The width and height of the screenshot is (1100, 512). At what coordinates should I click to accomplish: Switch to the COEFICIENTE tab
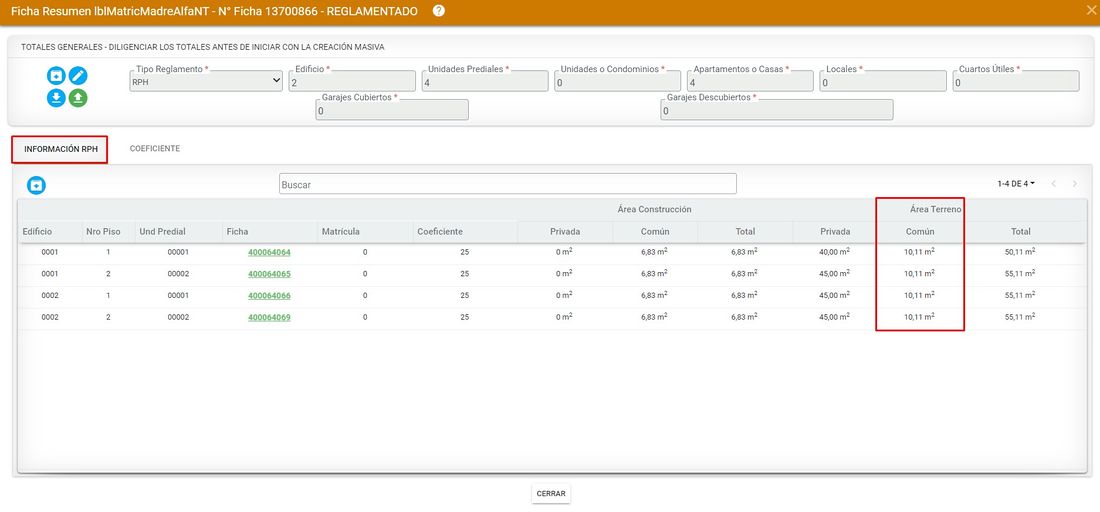[x=155, y=149]
